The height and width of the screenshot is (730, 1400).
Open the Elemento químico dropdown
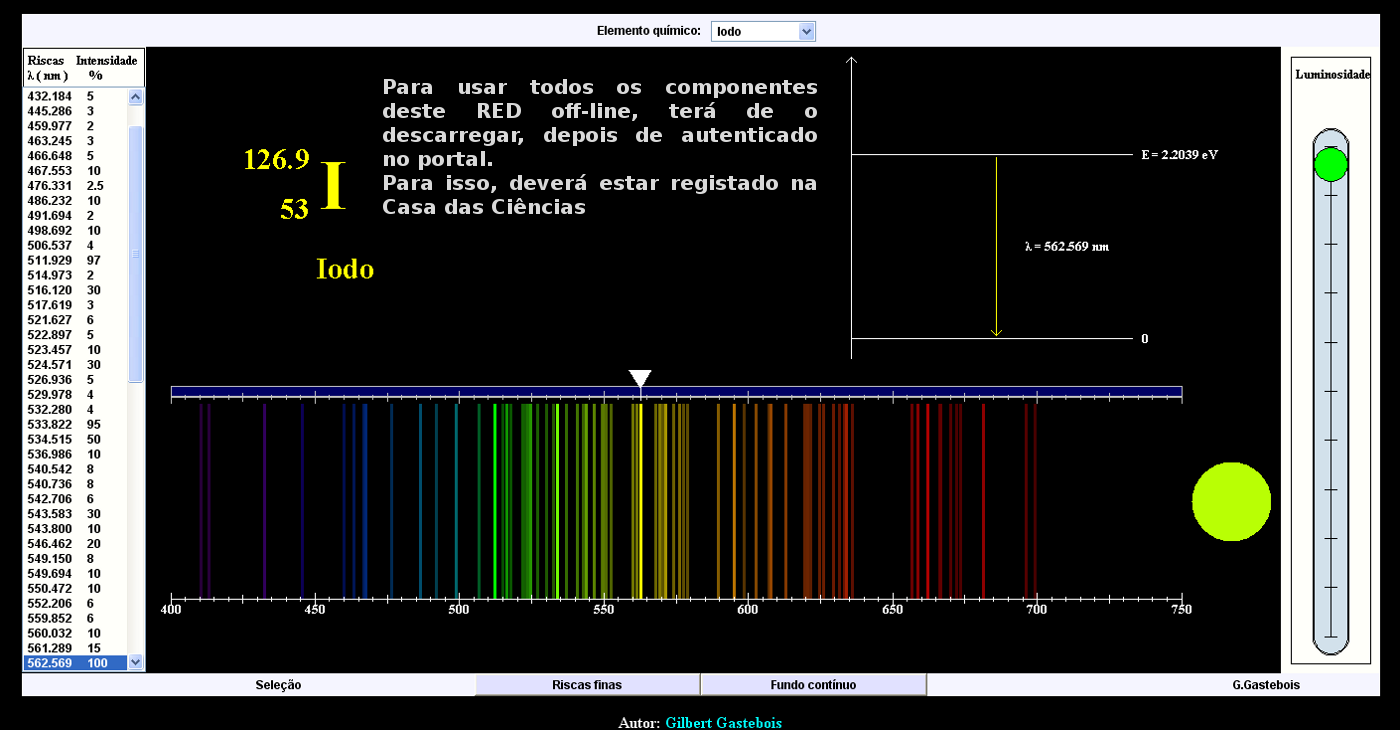tap(763, 31)
